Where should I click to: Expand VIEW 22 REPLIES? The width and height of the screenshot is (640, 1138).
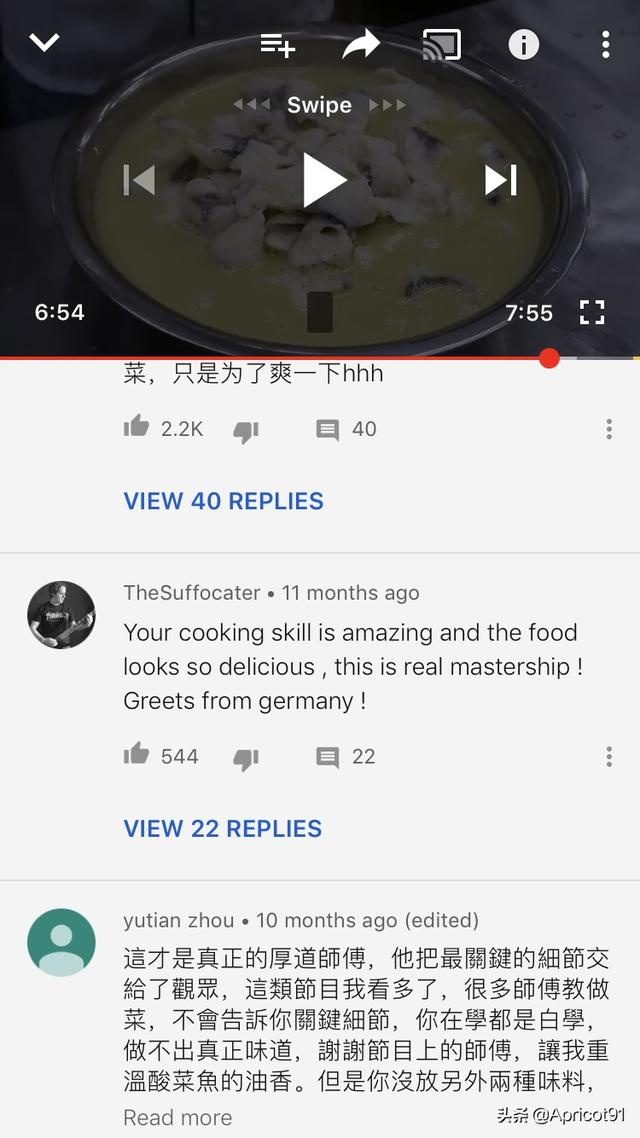click(x=223, y=828)
